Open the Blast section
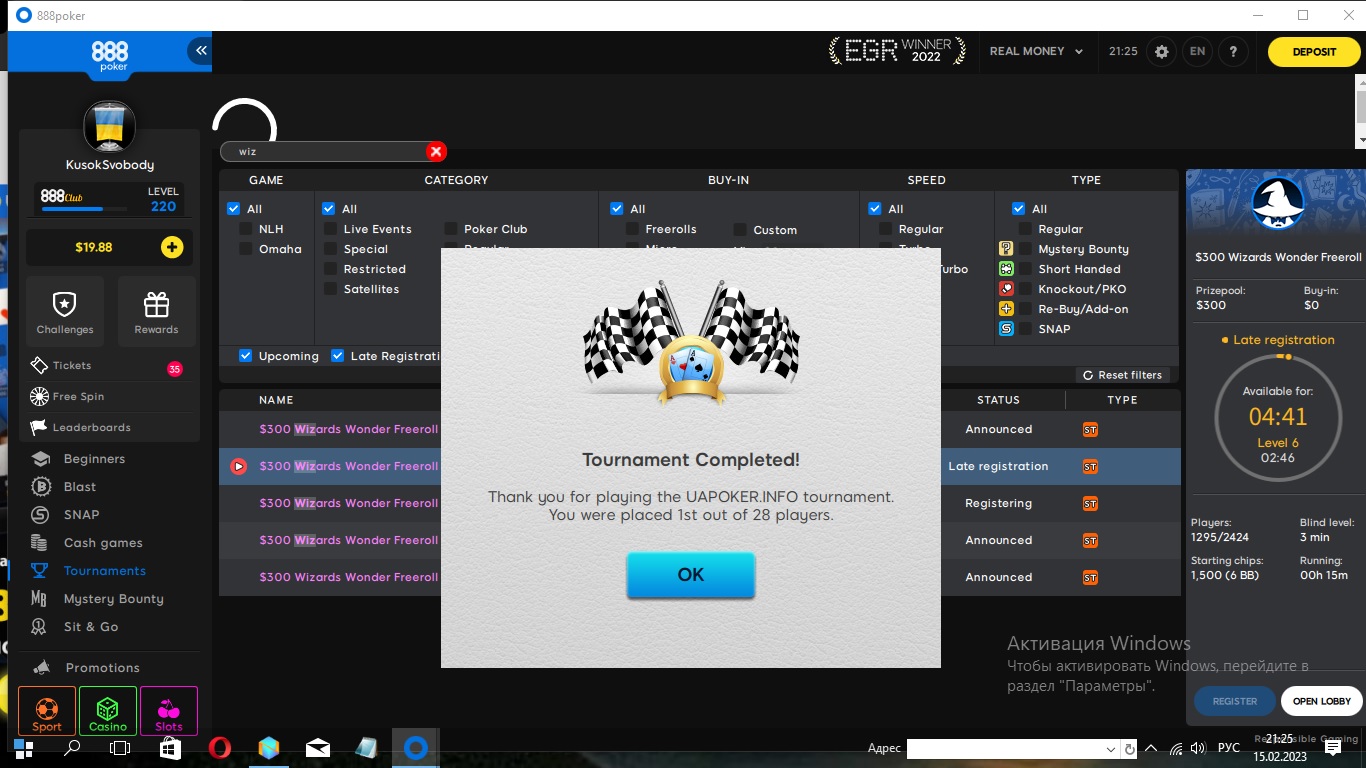 coord(80,487)
